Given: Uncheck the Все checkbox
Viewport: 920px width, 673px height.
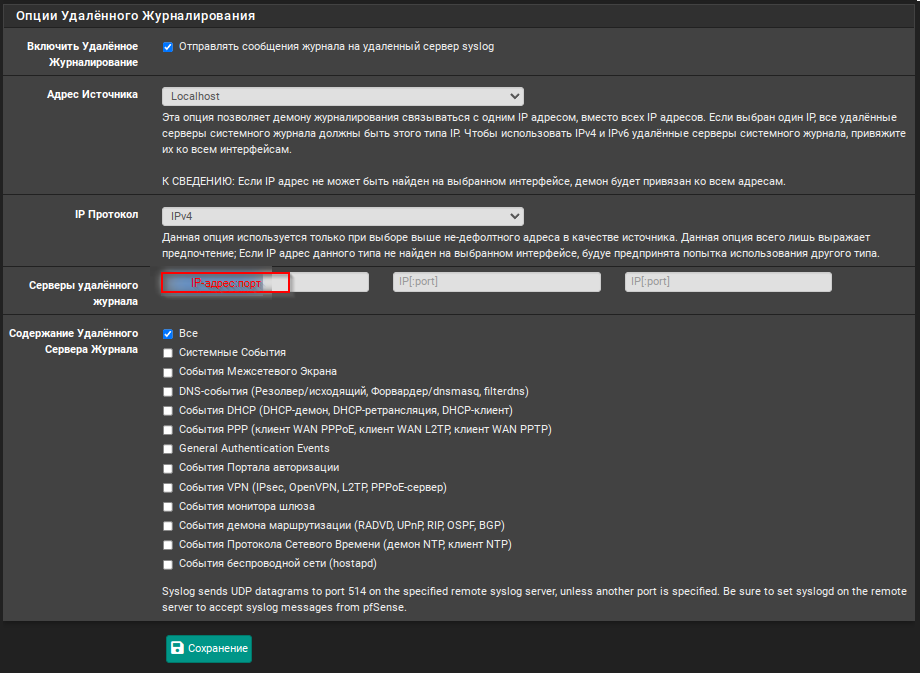Looking at the screenshot, I should pyautogui.click(x=168, y=334).
